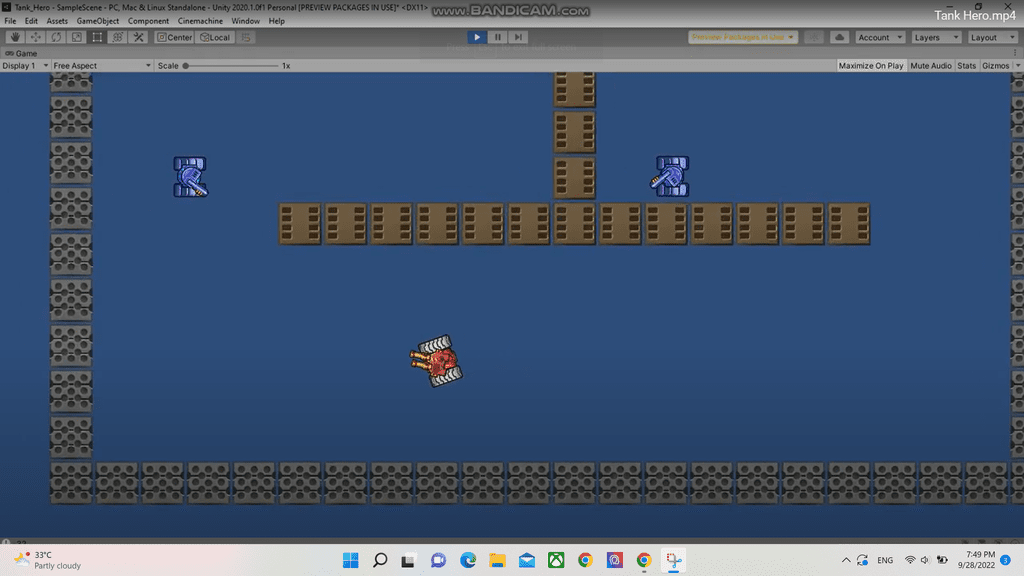Open weather widget showing 33°C

48,560
